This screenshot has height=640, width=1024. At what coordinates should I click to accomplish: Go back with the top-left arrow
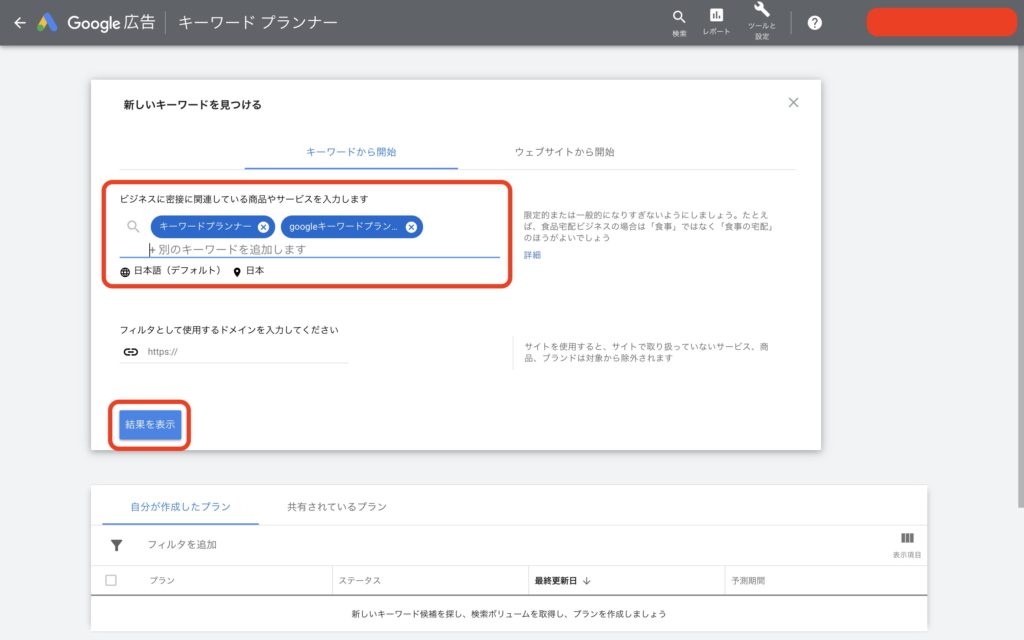[x=20, y=23]
